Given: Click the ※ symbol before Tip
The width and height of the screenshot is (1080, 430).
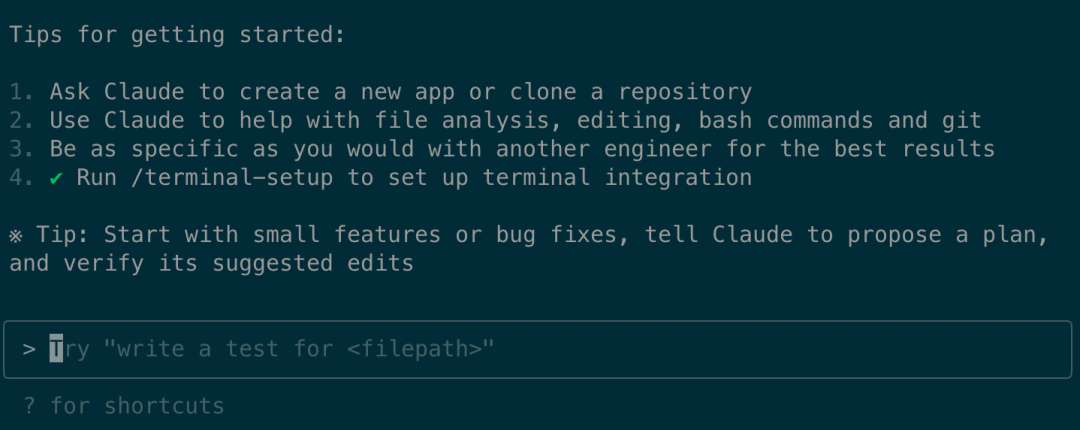Looking at the screenshot, I should pyautogui.click(x=15, y=235).
